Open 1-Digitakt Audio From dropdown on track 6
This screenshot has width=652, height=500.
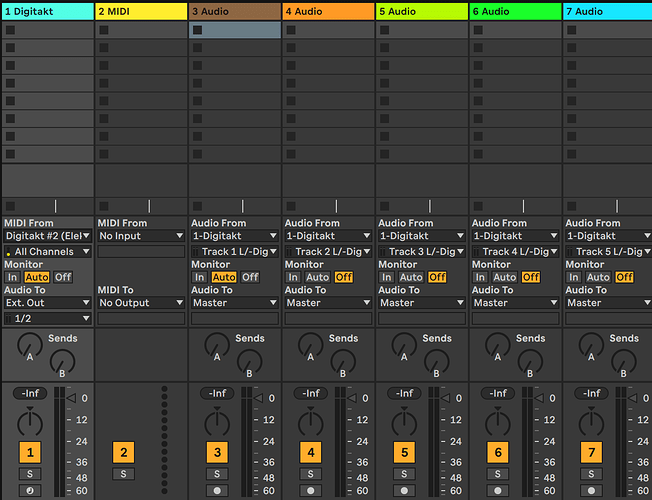tap(516, 236)
